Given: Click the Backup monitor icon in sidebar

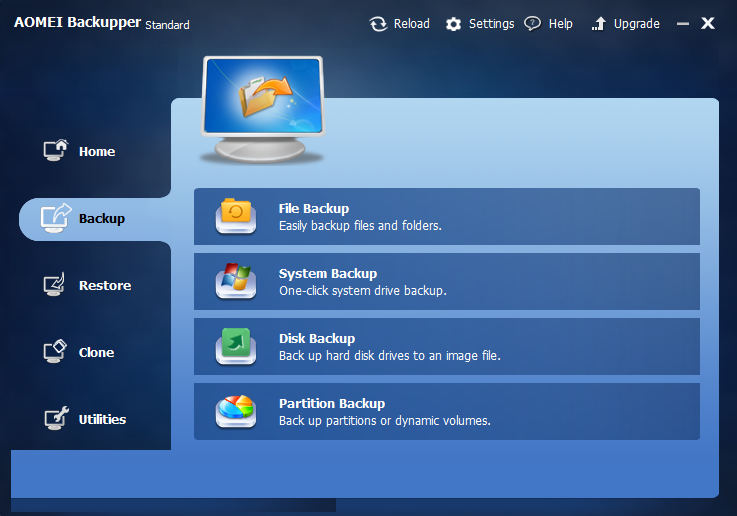Looking at the screenshot, I should coord(55,218).
